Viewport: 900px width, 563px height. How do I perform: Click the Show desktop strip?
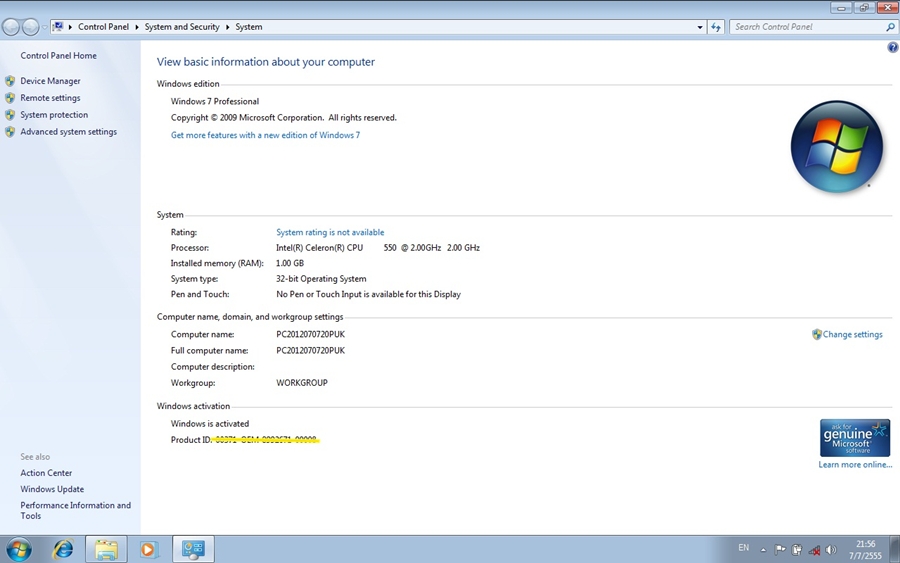coord(895,549)
